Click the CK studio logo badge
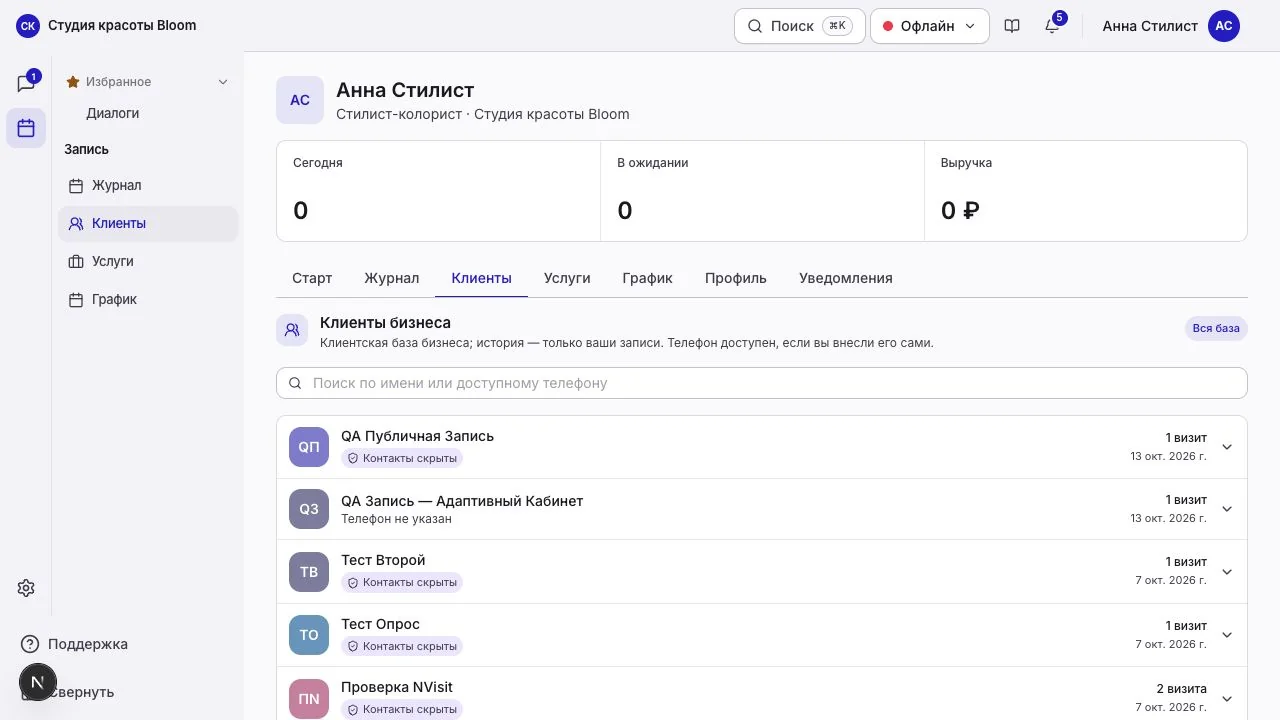The image size is (1280, 720). point(28,26)
